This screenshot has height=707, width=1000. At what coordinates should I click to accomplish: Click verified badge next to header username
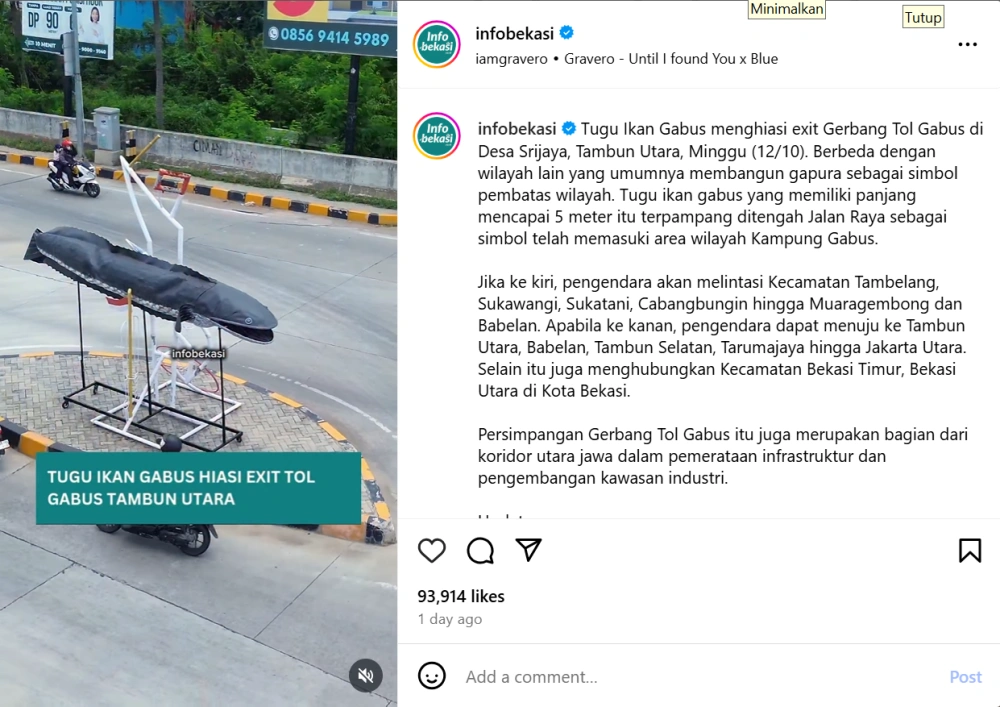coord(566,33)
